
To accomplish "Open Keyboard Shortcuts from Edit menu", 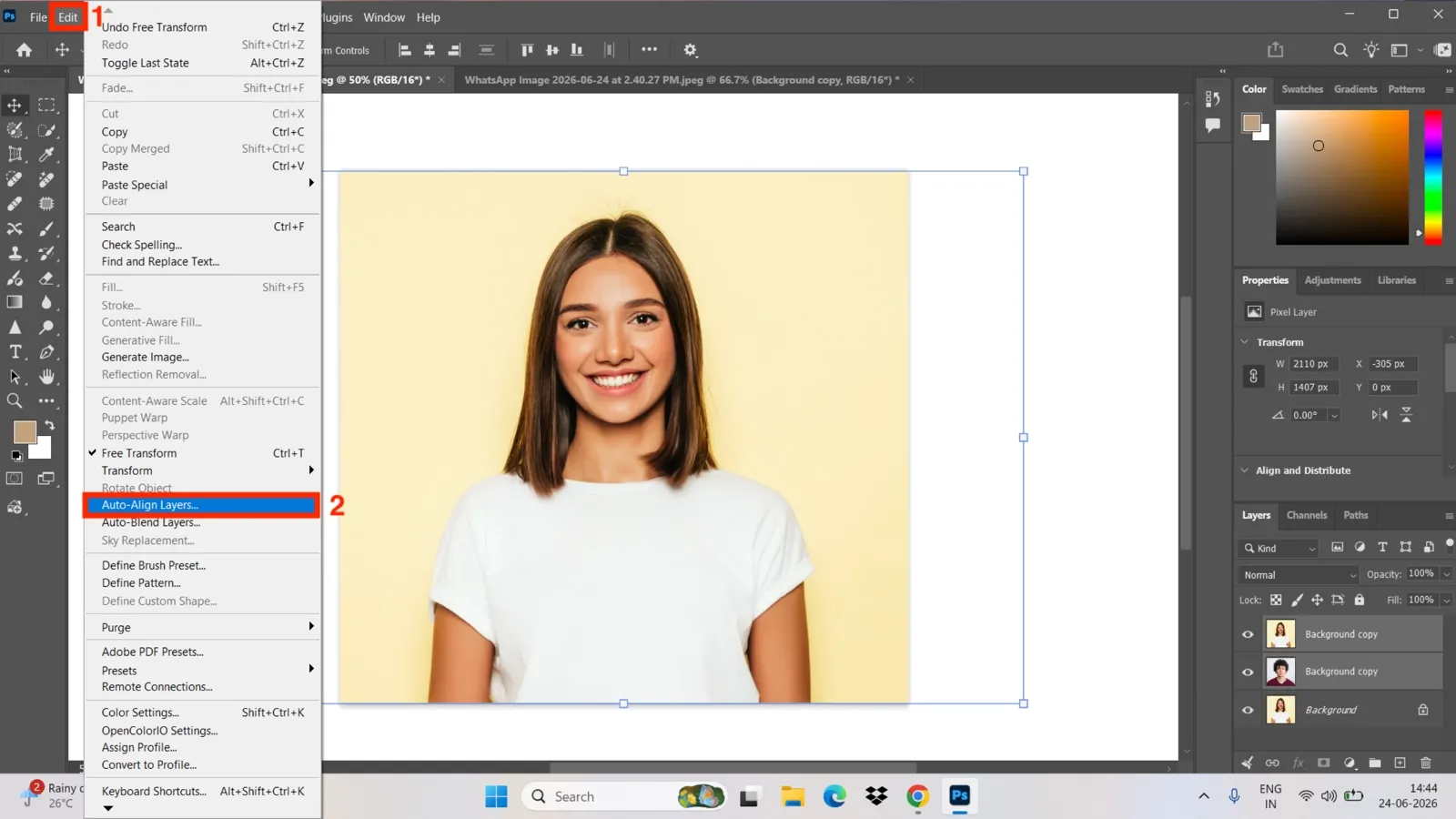I will 202,792.
